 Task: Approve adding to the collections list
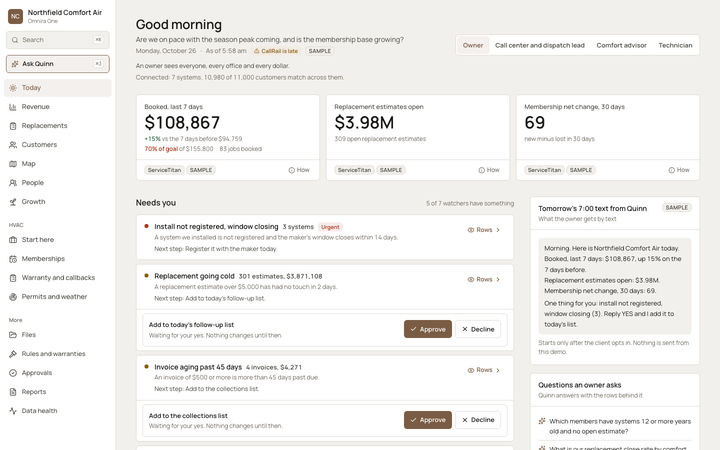428,420
